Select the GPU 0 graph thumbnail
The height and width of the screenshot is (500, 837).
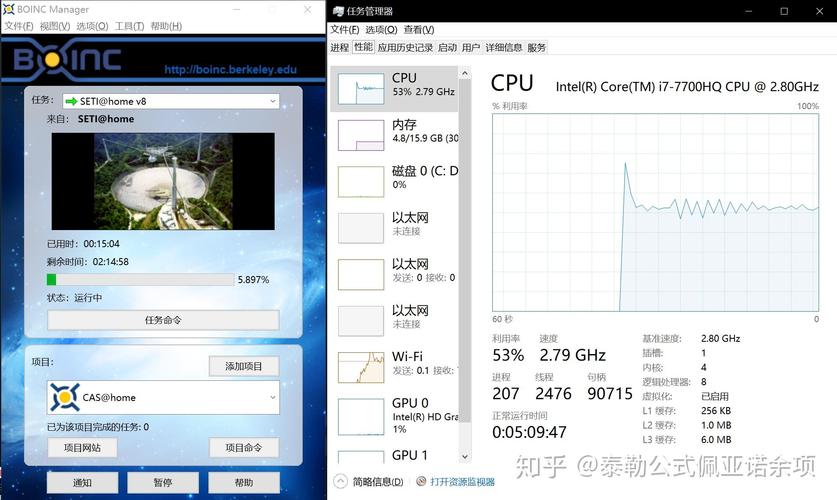click(361, 417)
